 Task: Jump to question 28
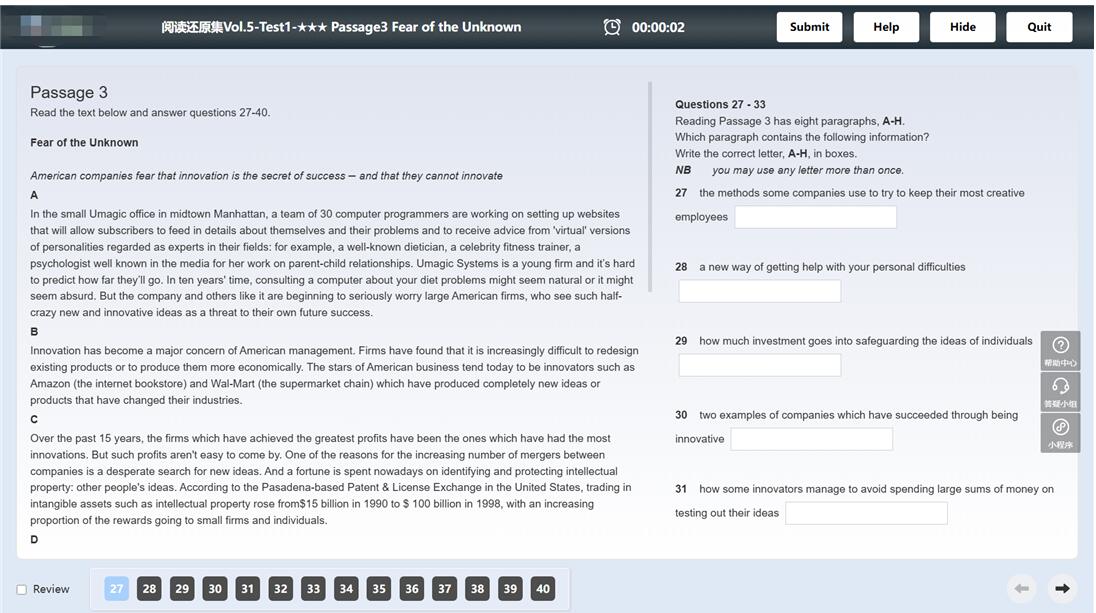coord(149,589)
